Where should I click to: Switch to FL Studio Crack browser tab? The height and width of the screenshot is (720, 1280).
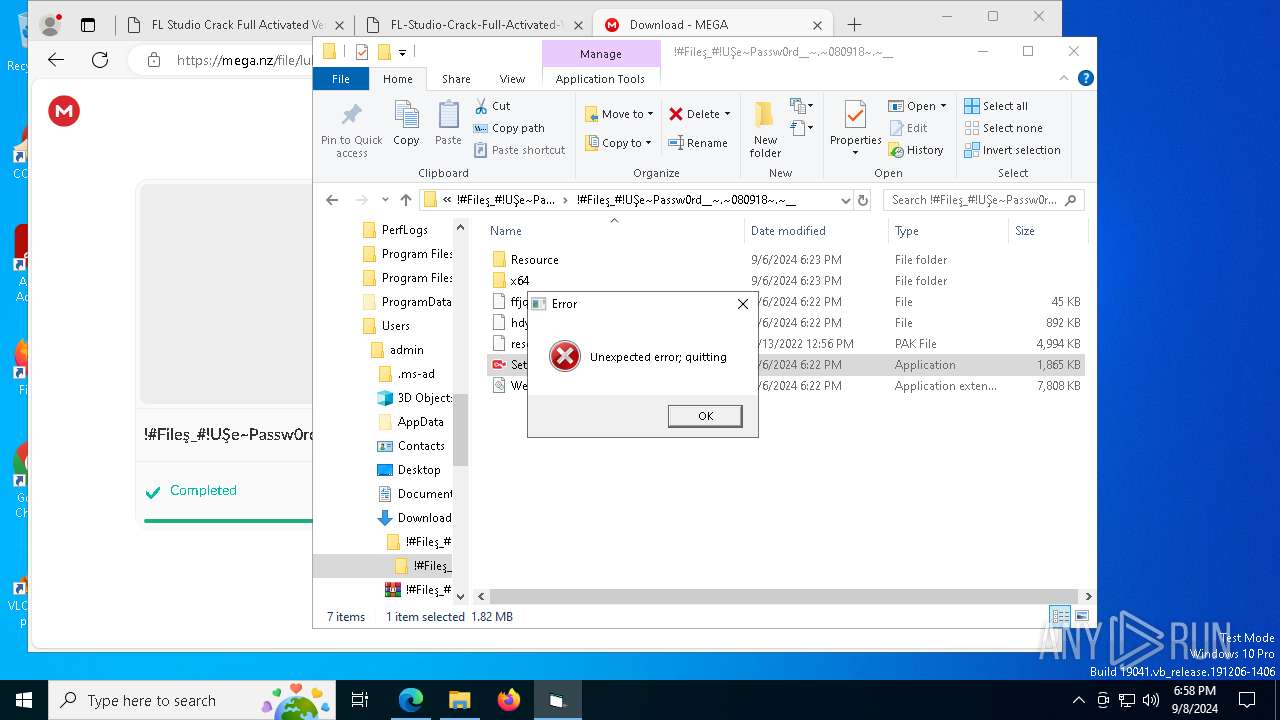[x=236, y=25]
